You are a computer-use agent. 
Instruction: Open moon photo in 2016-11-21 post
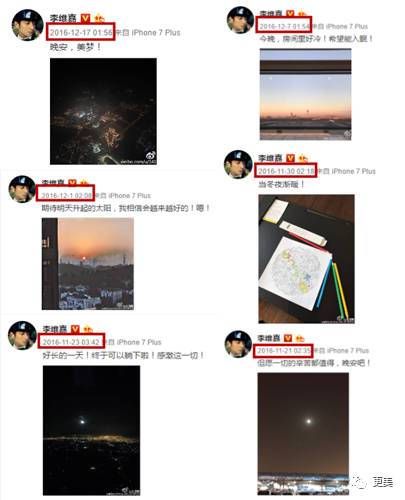(x=303, y=434)
